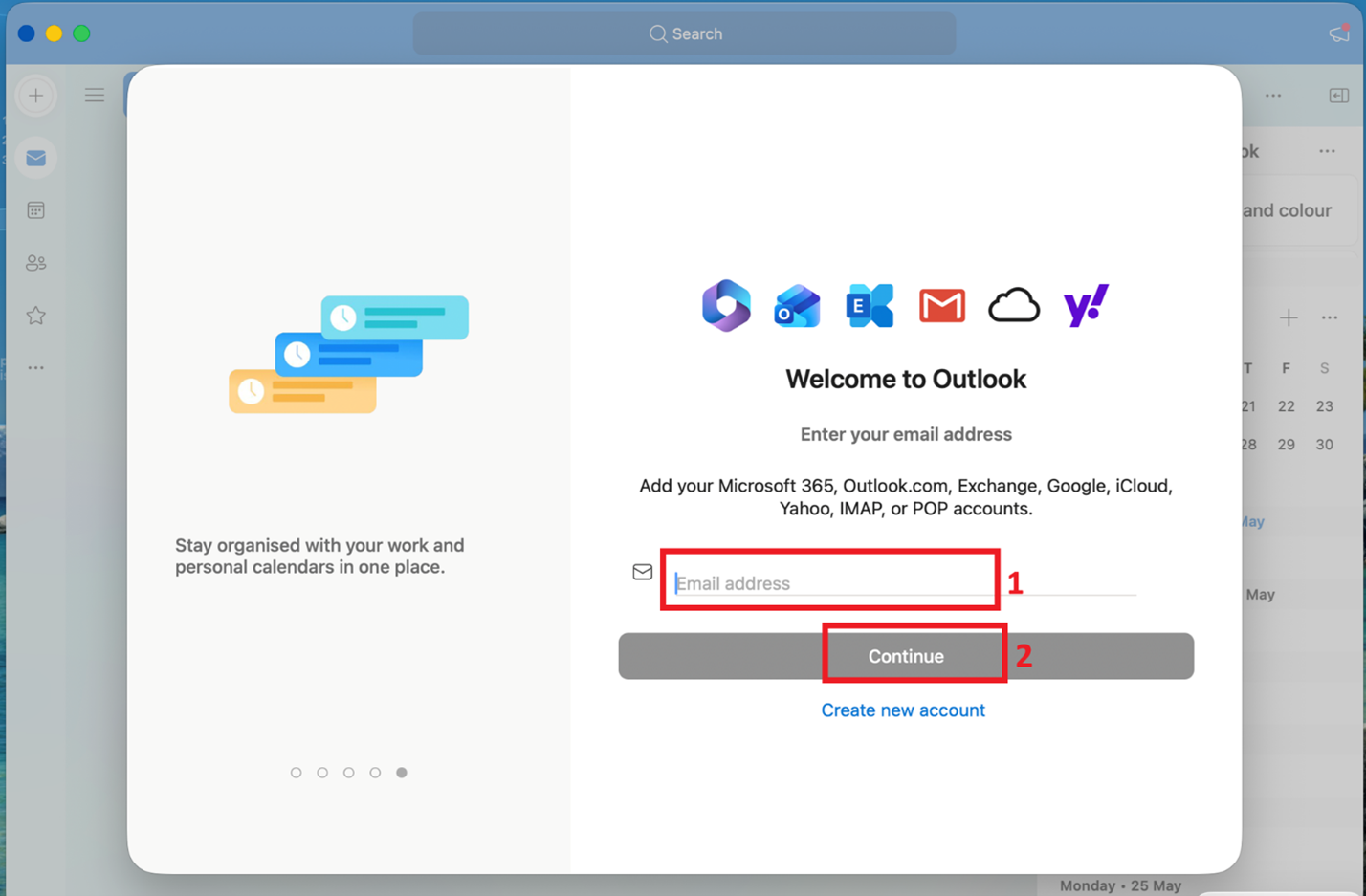Select date 23 in the mini calendar
This screenshot has width=1366, height=896.
1325,406
